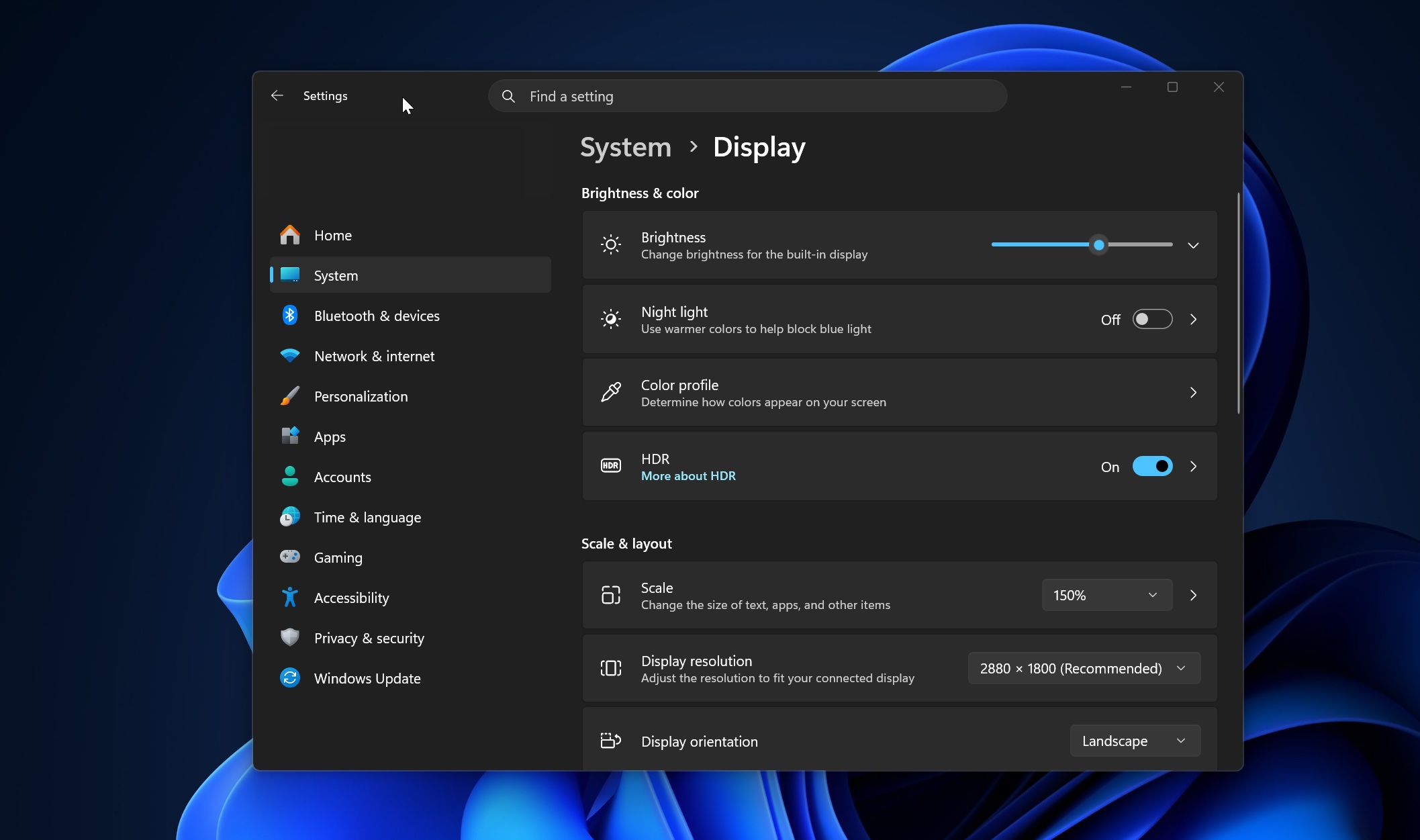Click the "Brightness & color" heading

pyautogui.click(x=640, y=193)
